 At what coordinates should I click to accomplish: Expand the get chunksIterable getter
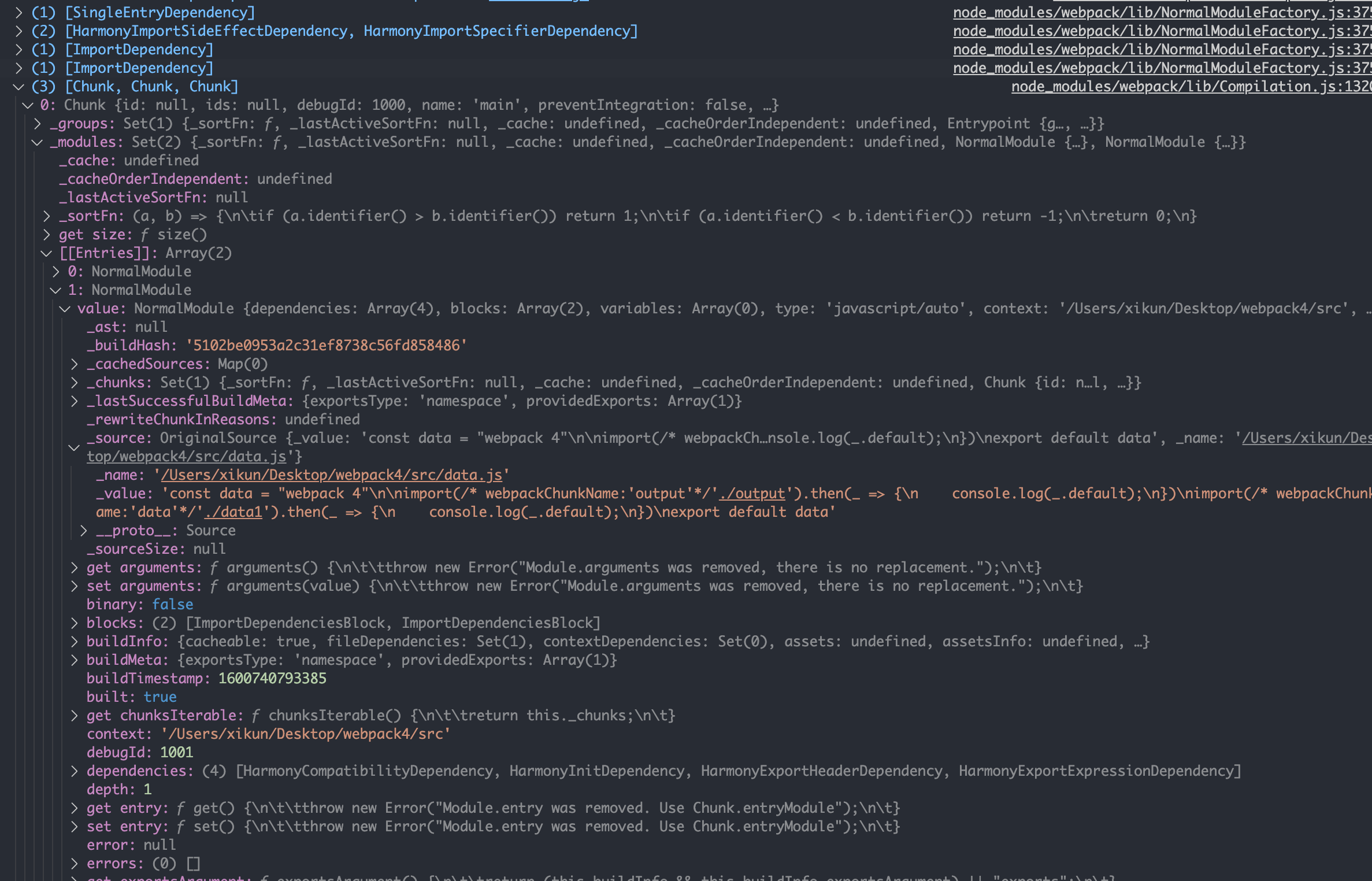coord(74,716)
